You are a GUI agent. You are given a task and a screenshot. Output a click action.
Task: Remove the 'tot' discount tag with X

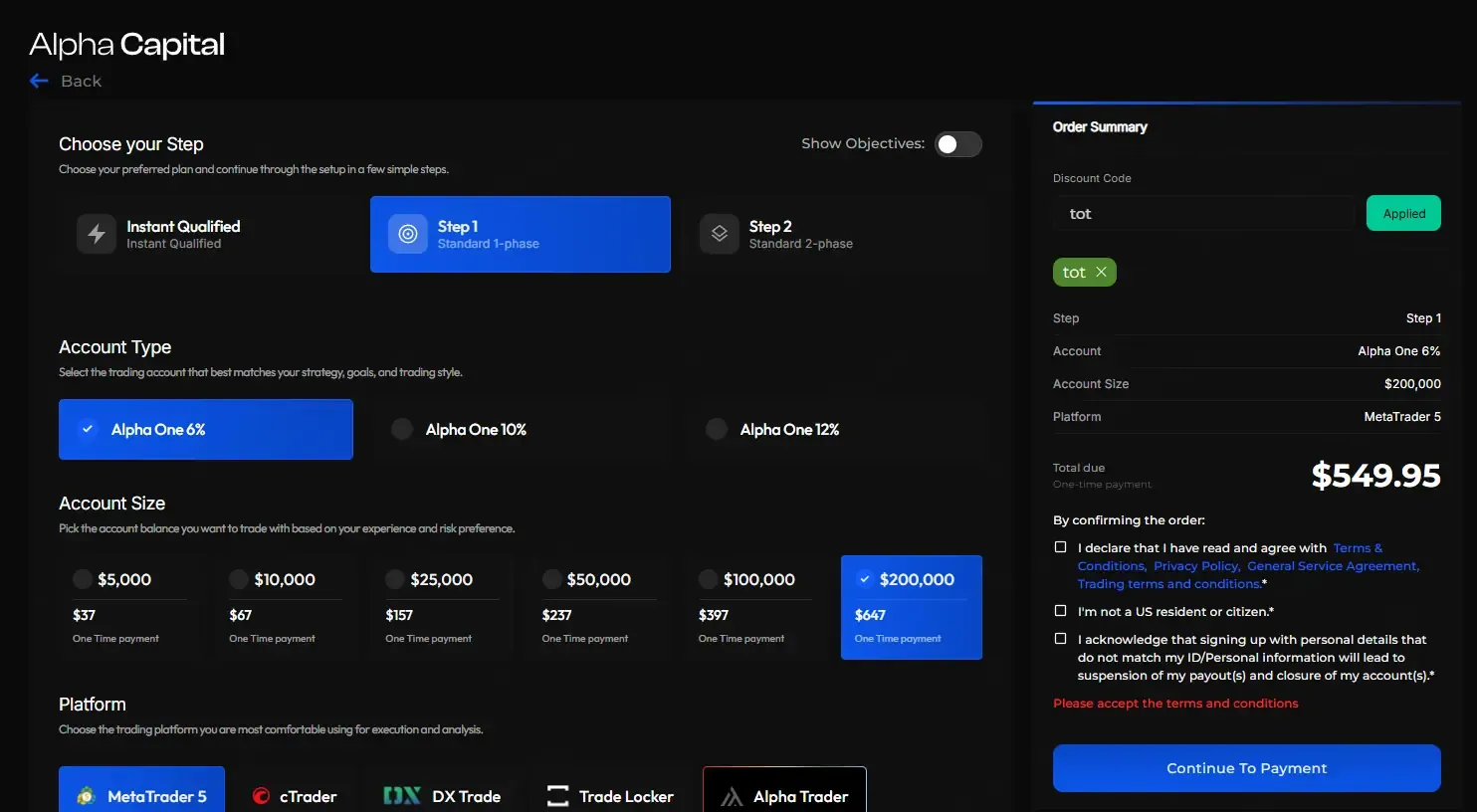point(1101,272)
